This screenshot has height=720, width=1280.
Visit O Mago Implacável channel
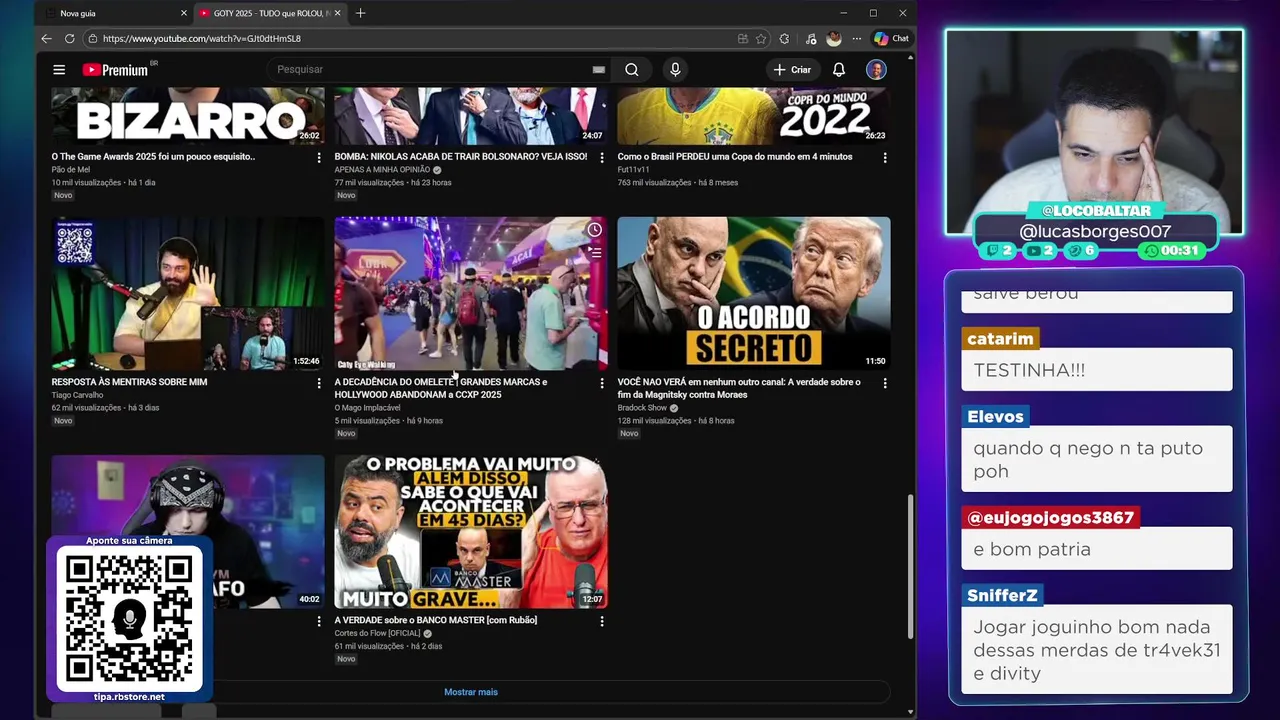[x=367, y=408]
